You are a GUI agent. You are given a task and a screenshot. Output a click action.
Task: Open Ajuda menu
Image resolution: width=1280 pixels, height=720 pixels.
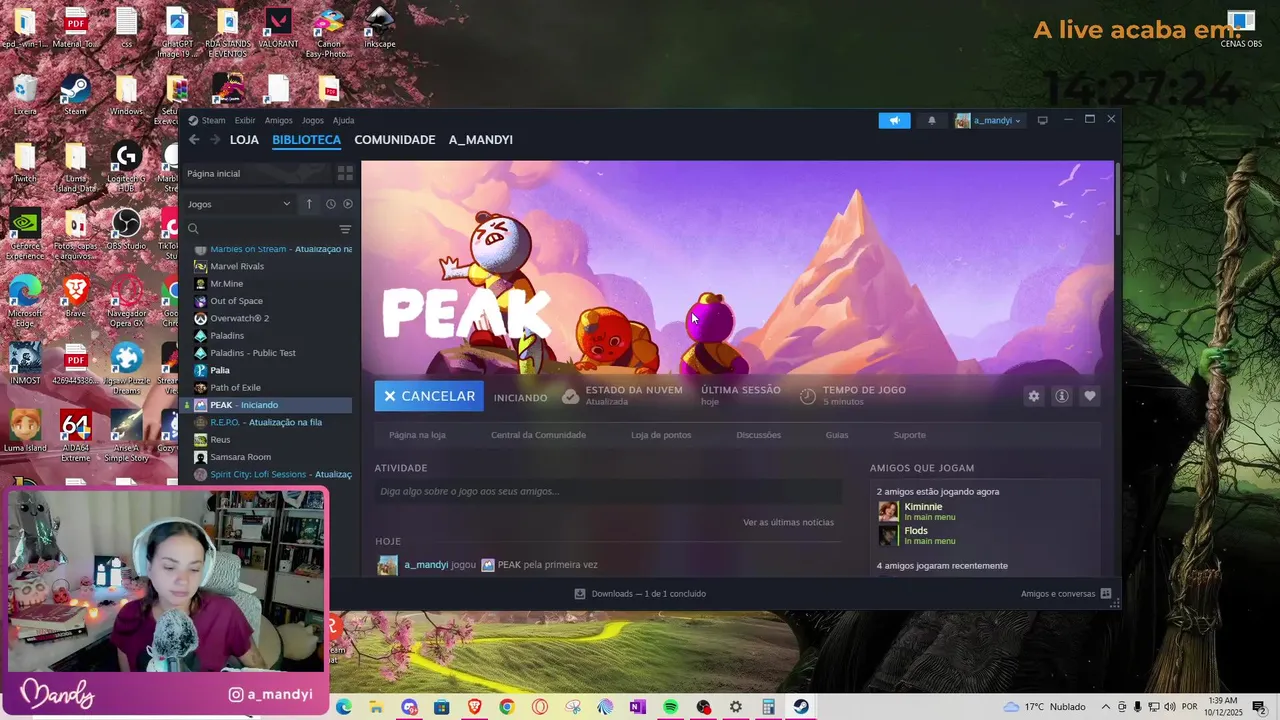point(343,120)
